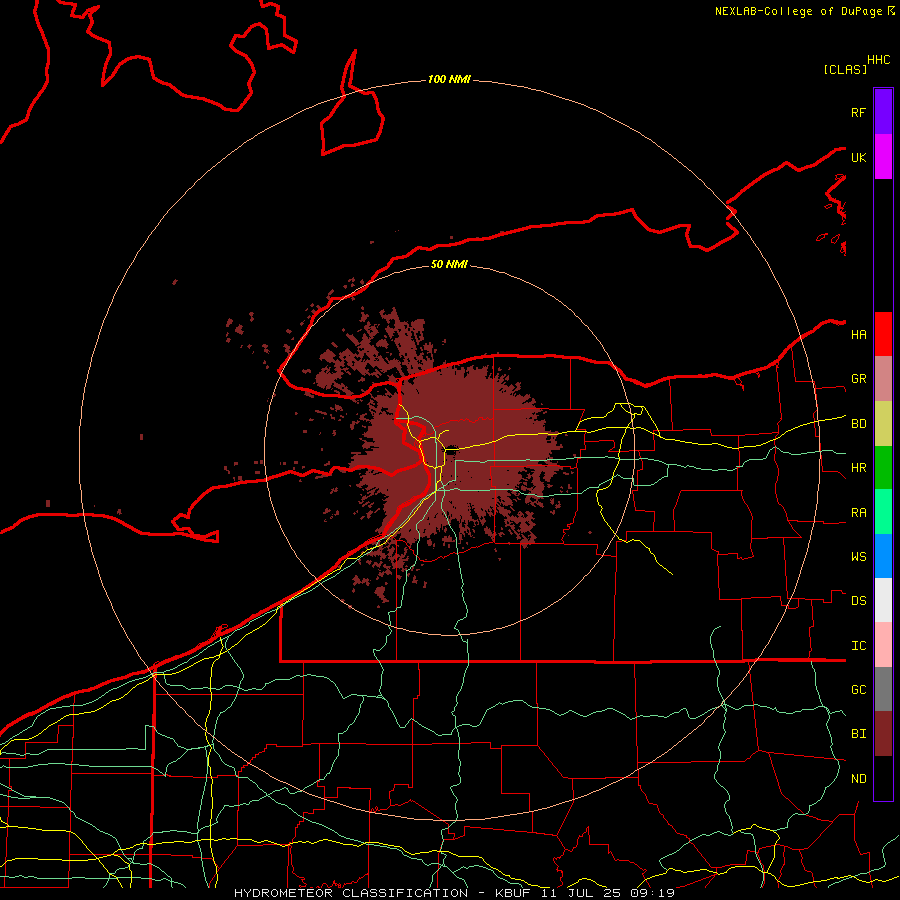Click the 'RA' legend label
Screen dimensions: 900x900
858,513
